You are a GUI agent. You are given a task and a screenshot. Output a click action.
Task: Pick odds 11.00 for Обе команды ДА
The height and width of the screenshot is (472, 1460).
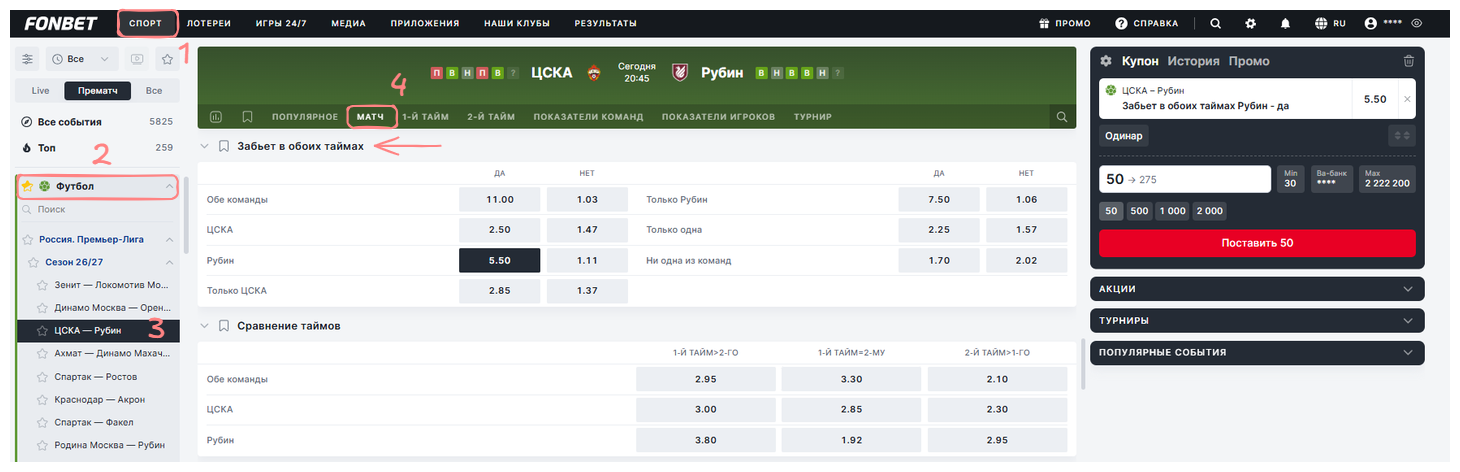500,200
